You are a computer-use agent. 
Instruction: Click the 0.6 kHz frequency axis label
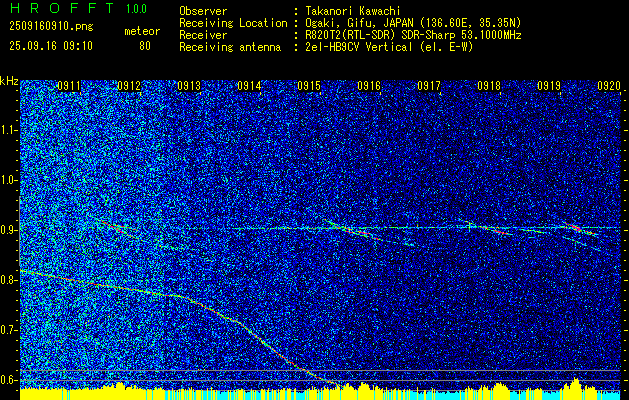(9, 380)
